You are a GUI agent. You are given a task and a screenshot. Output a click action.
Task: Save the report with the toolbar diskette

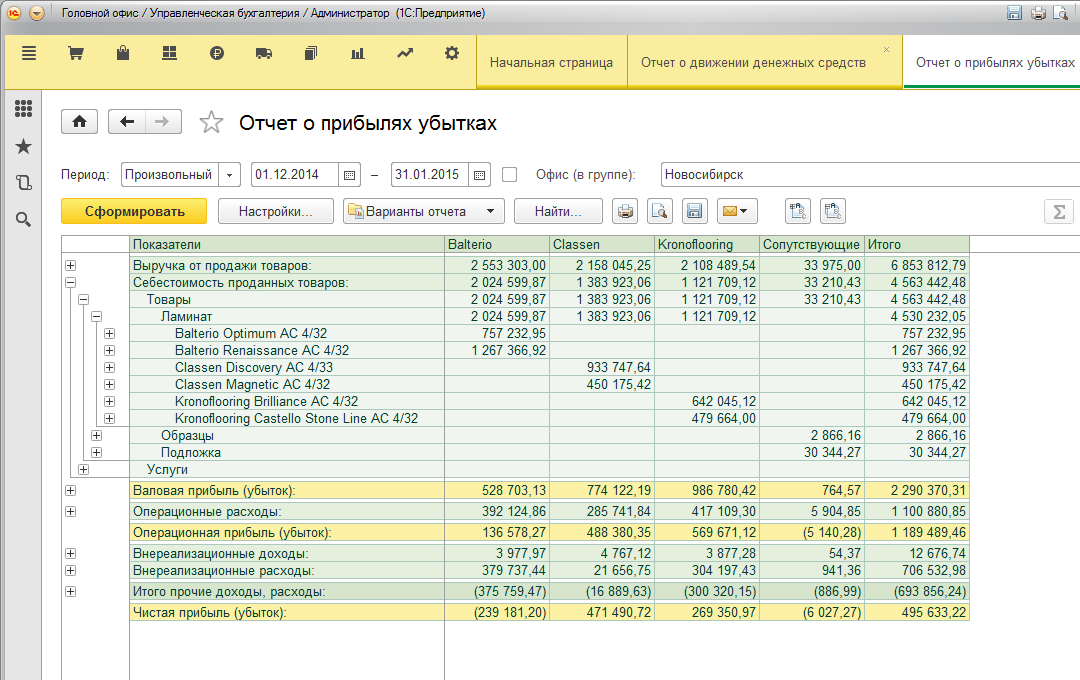695,211
